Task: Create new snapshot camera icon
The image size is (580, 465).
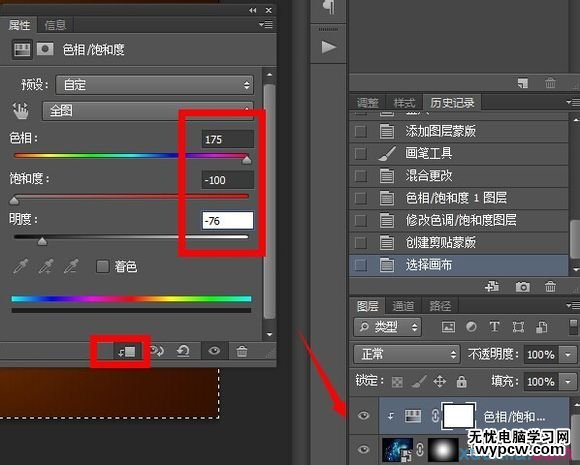Action: pos(522,287)
